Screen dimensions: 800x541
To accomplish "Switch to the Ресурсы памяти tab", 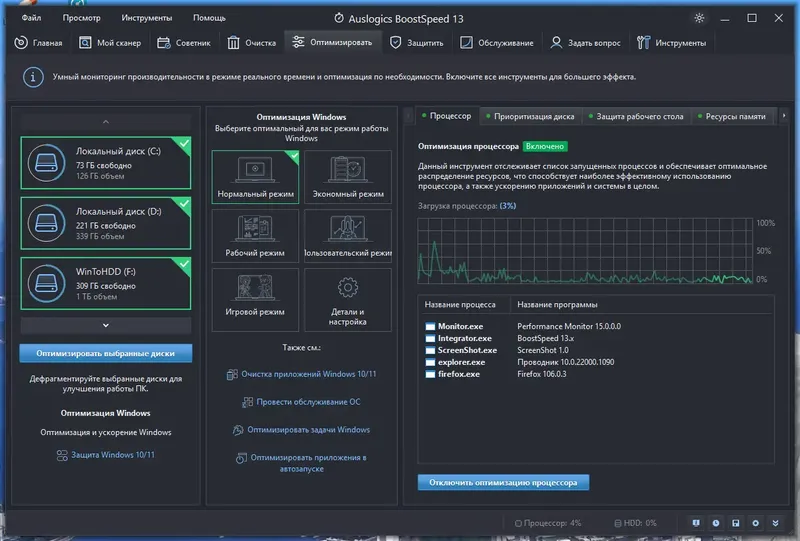I will (735, 116).
